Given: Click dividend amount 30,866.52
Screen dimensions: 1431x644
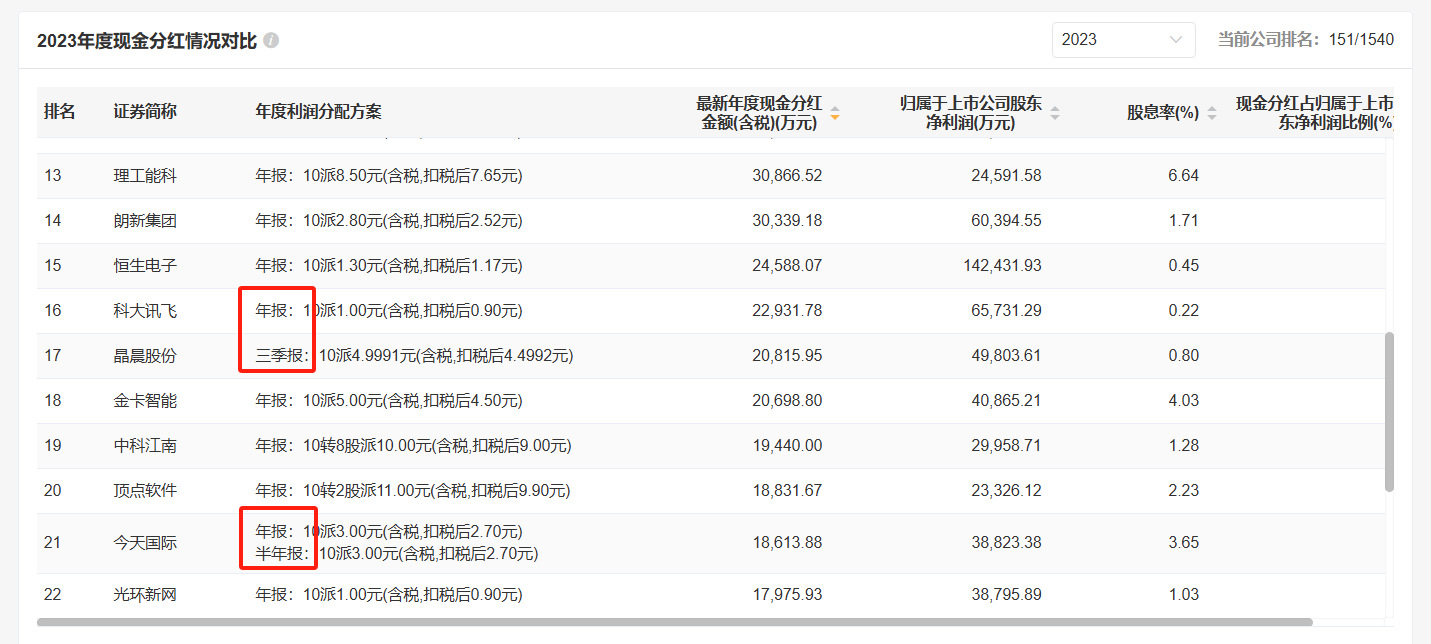Looking at the screenshot, I should [787, 176].
